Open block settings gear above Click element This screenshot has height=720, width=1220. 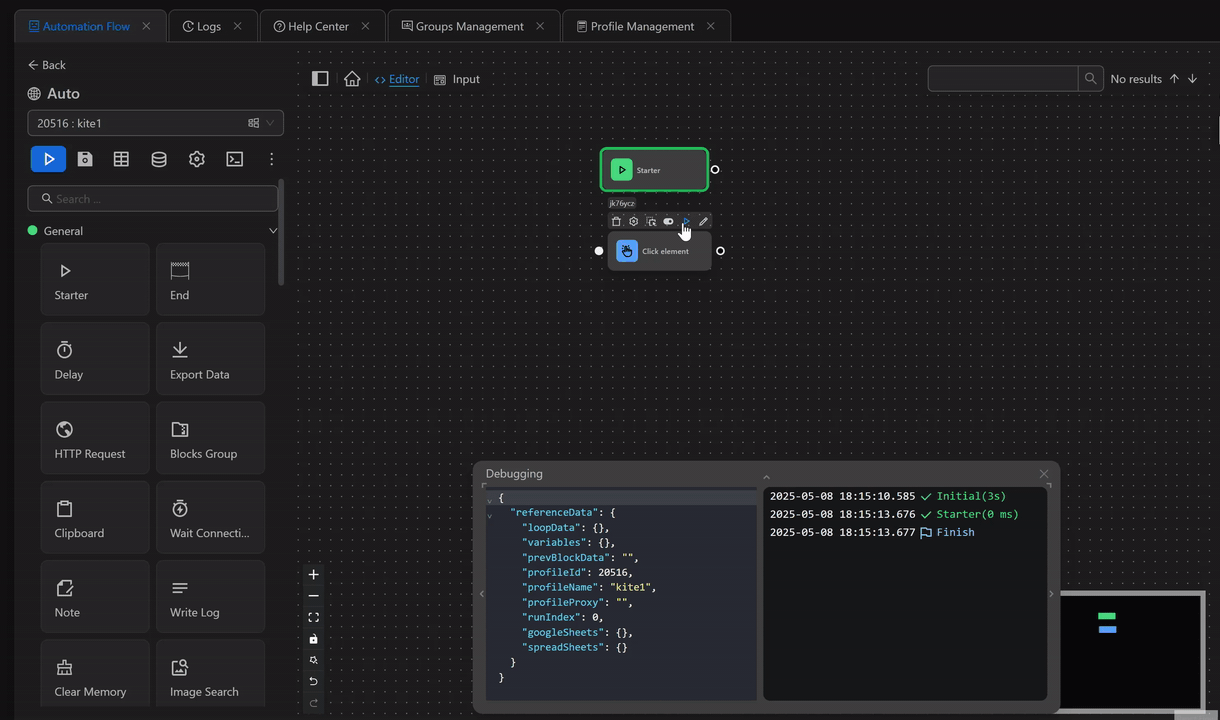(x=633, y=222)
